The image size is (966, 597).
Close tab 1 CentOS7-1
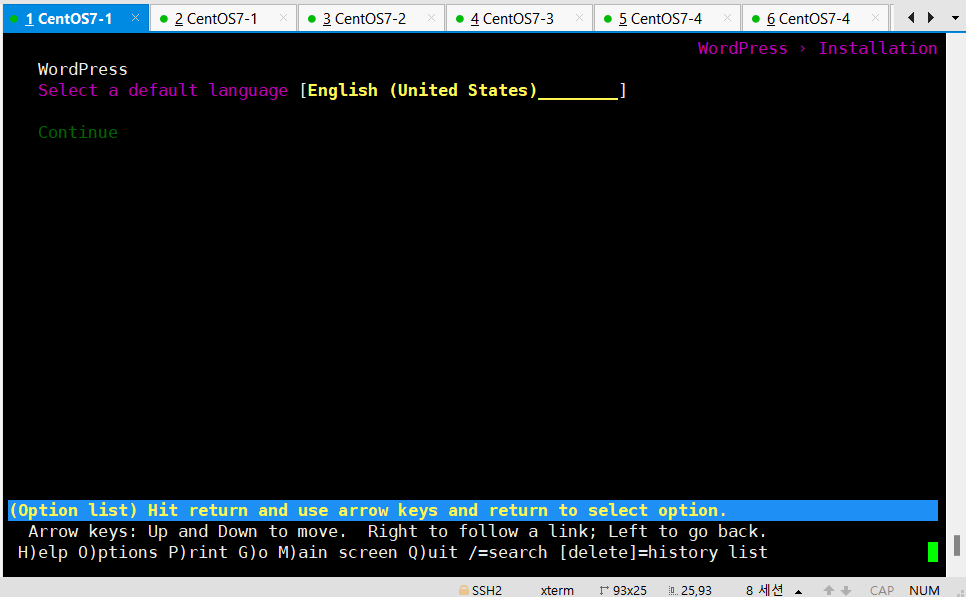[x=136, y=18]
